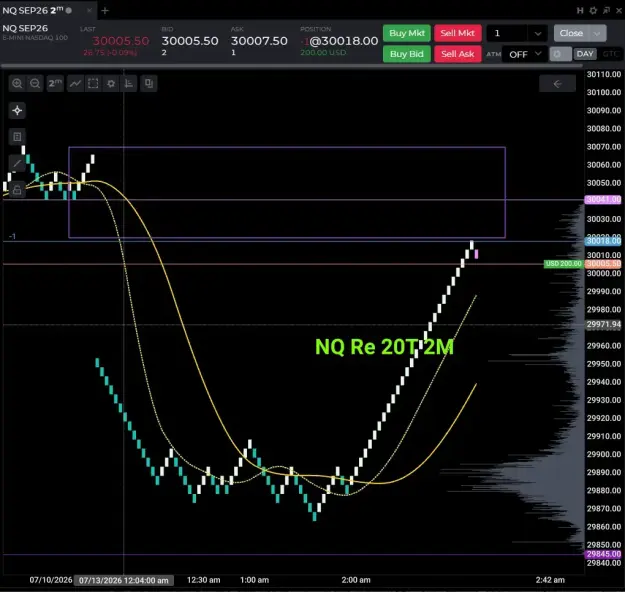Open the indicators bar-chart axis icon
Viewport: 625px width, 592px height.
pyautogui.click(x=129, y=84)
